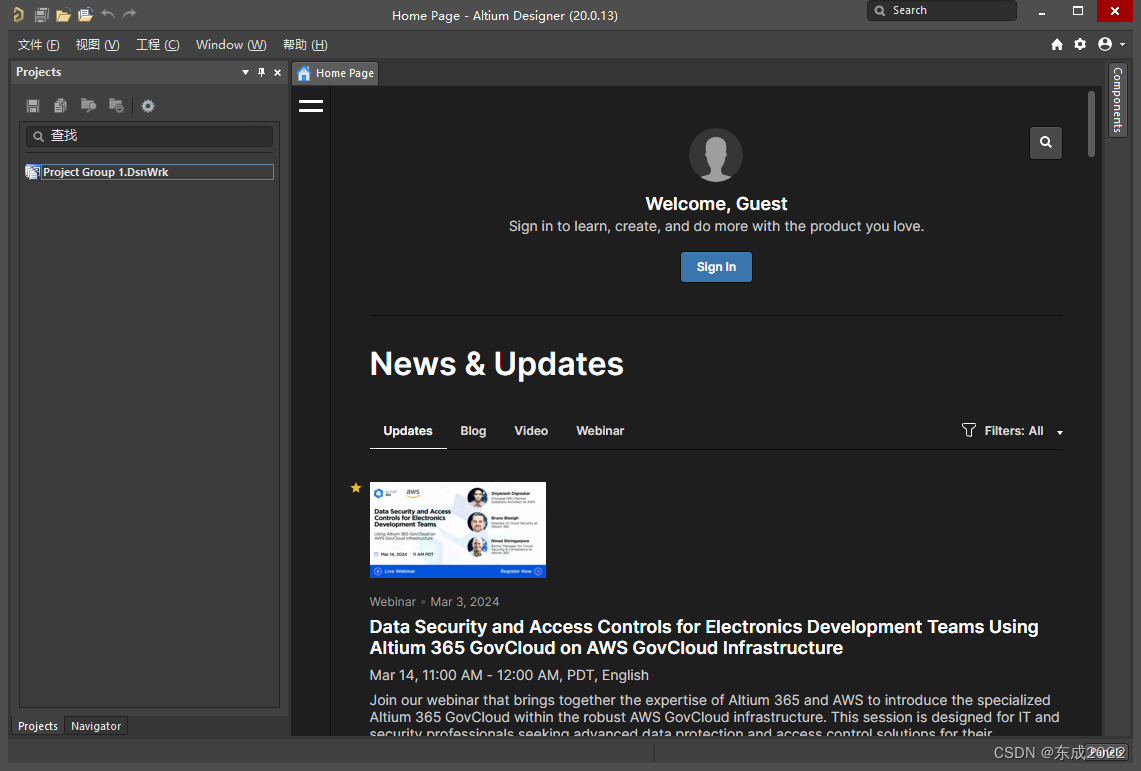
Task: Open the 工程 (C) menu
Action: 157,45
